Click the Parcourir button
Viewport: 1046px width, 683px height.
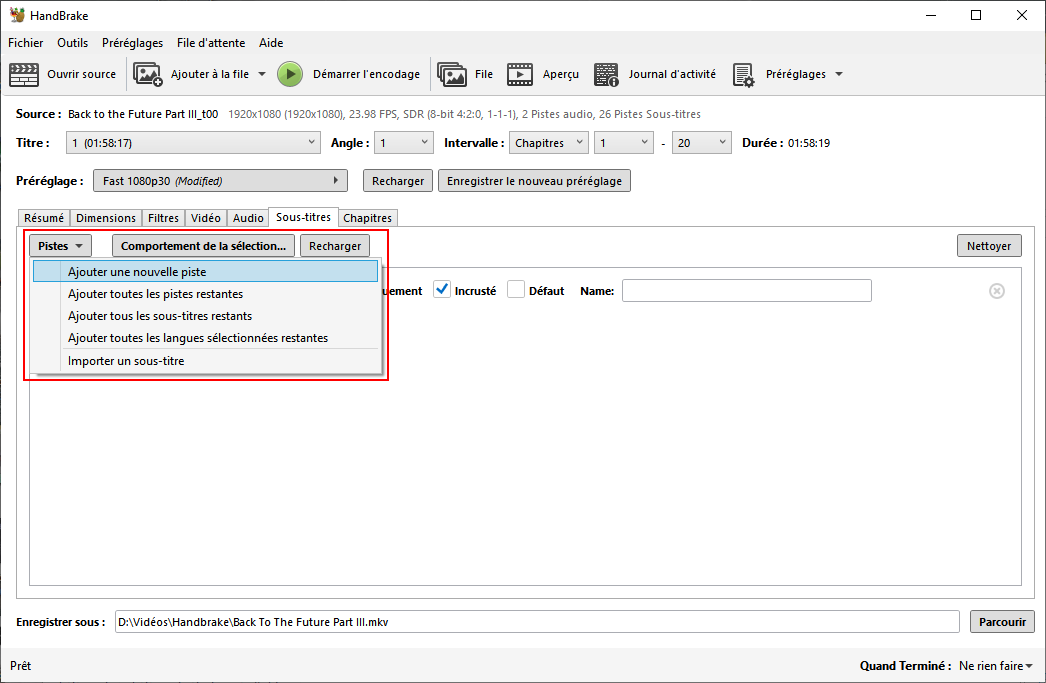coord(1002,622)
